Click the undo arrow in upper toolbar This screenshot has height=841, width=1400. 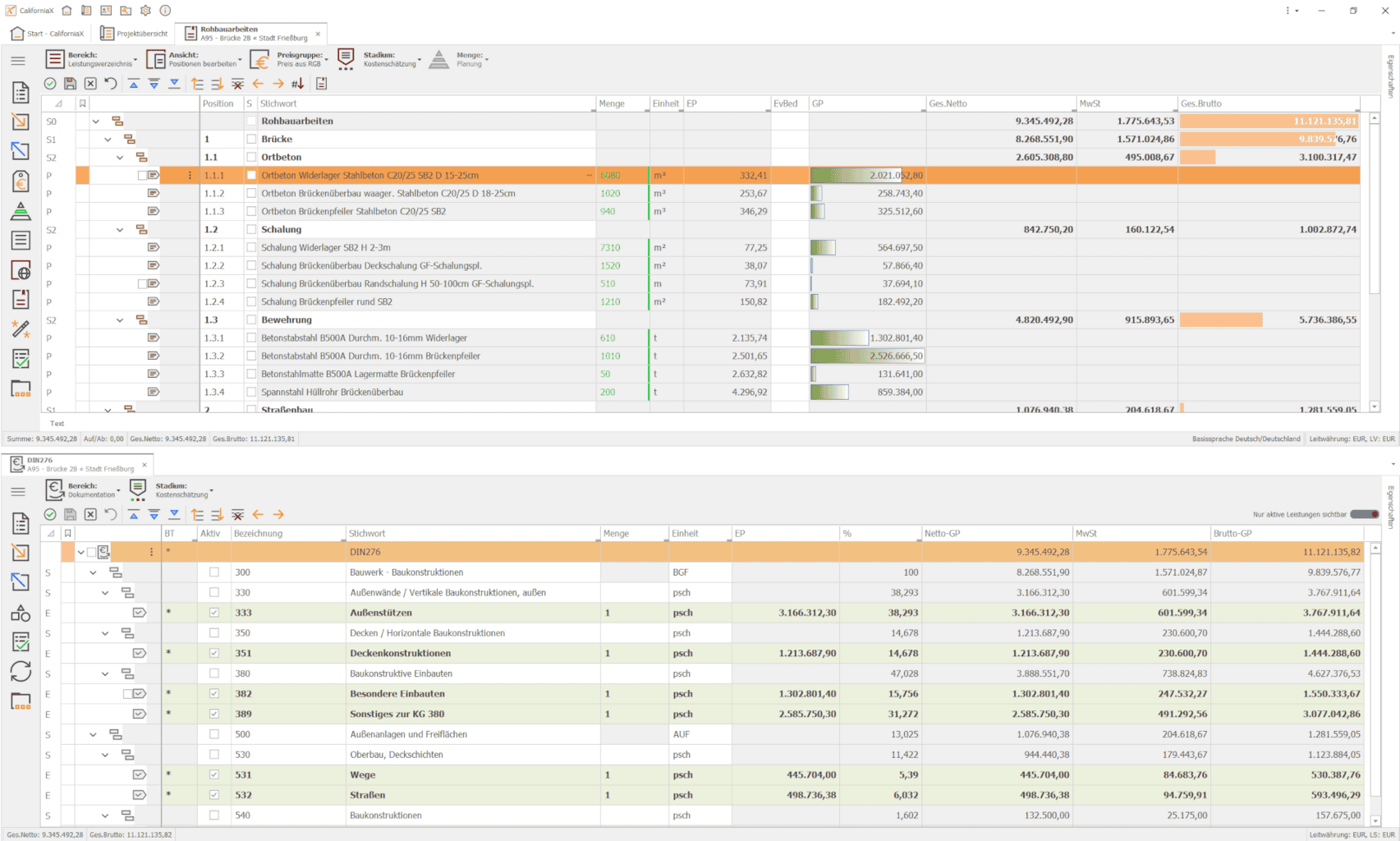[x=111, y=84]
